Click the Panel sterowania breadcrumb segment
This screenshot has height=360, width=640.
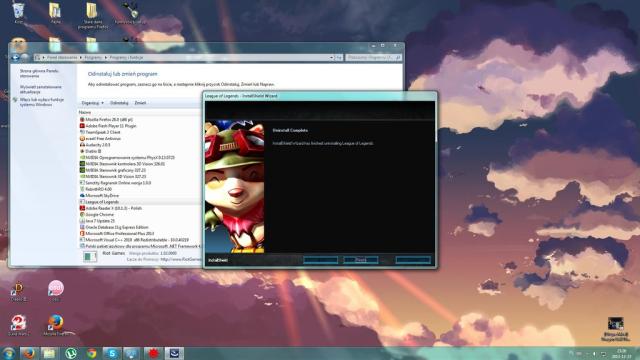(62, 58)
